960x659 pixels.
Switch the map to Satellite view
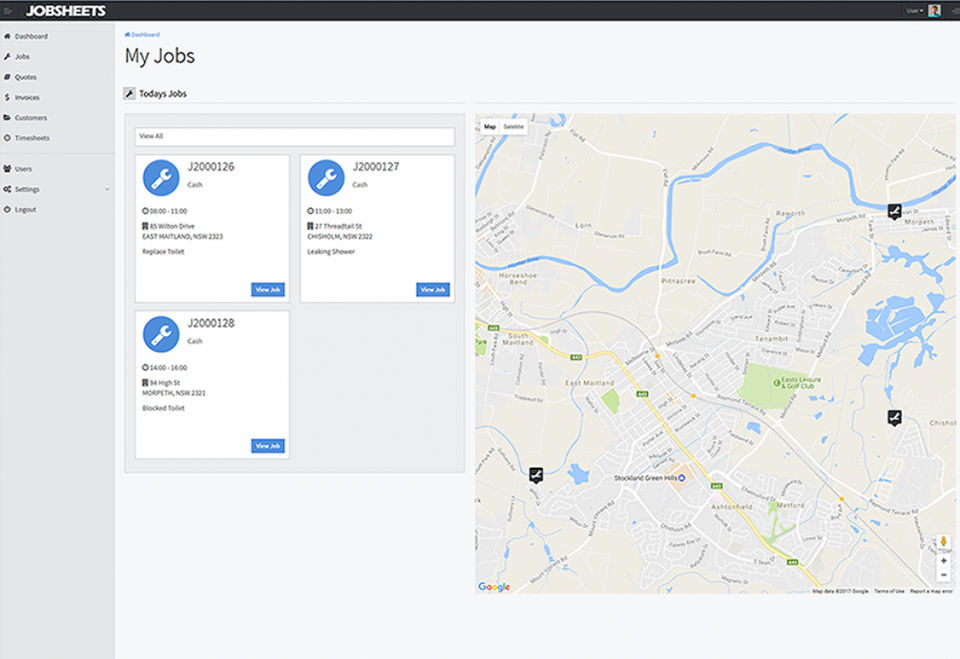pos(513,127)
